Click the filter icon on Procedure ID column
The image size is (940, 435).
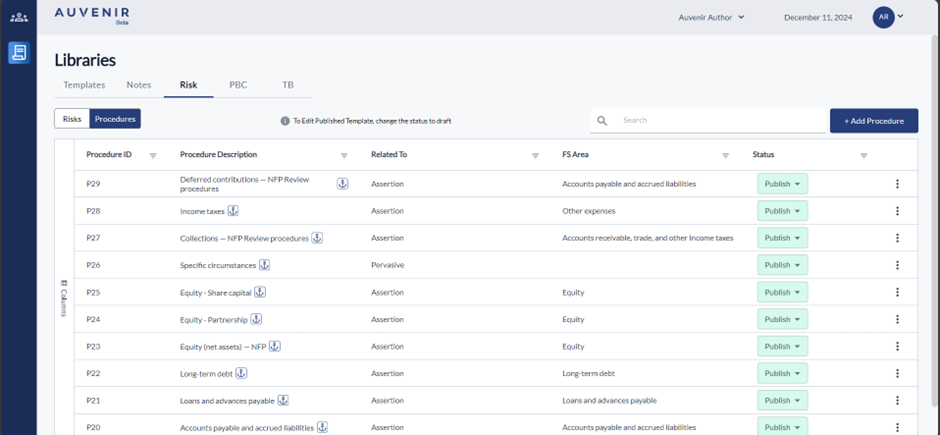(153, 156)
